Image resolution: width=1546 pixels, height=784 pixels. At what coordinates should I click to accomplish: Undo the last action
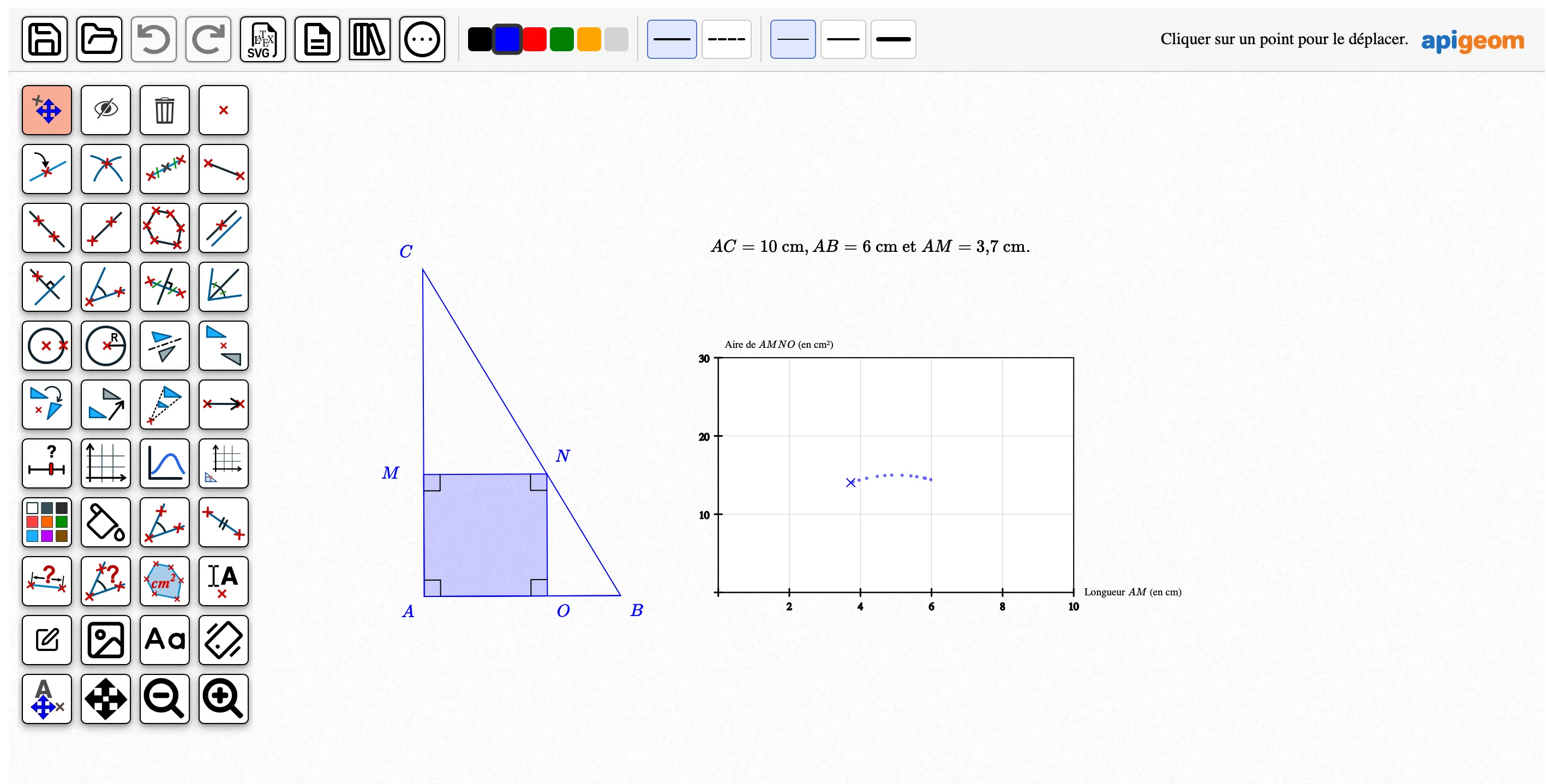(154, 40)
